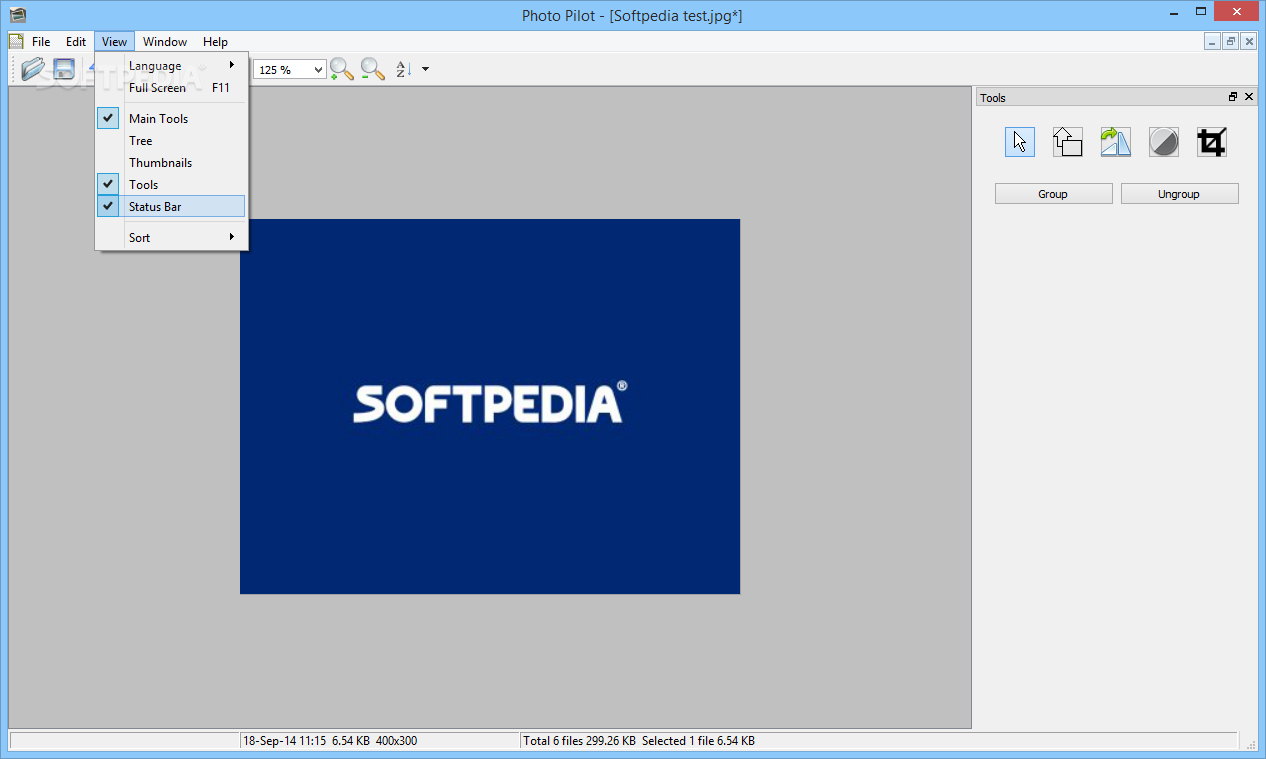Viewport: 1266px width, 759px height.
Task: Choose Full Screen F11
Action: 170,87
